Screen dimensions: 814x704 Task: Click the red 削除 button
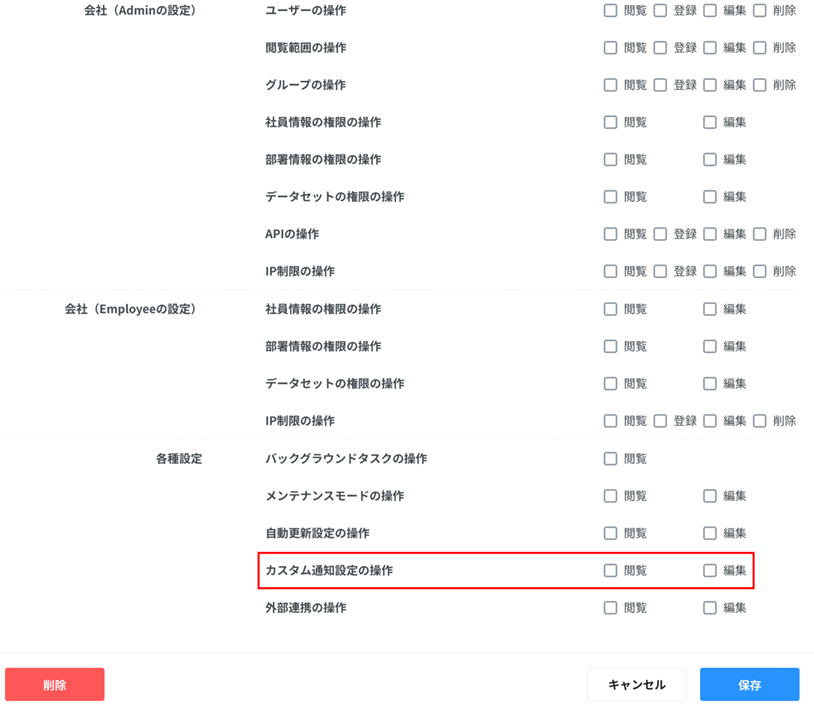[55, 685]
